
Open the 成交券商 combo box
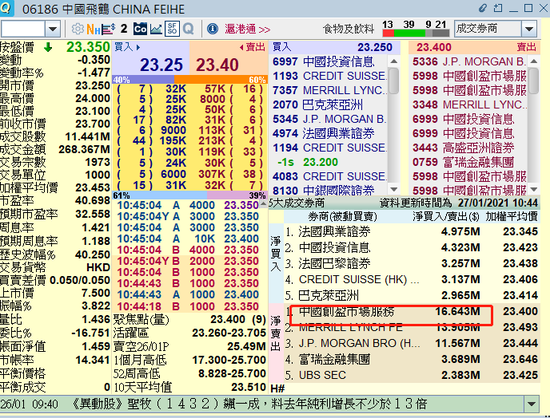(x=495, y=29)
